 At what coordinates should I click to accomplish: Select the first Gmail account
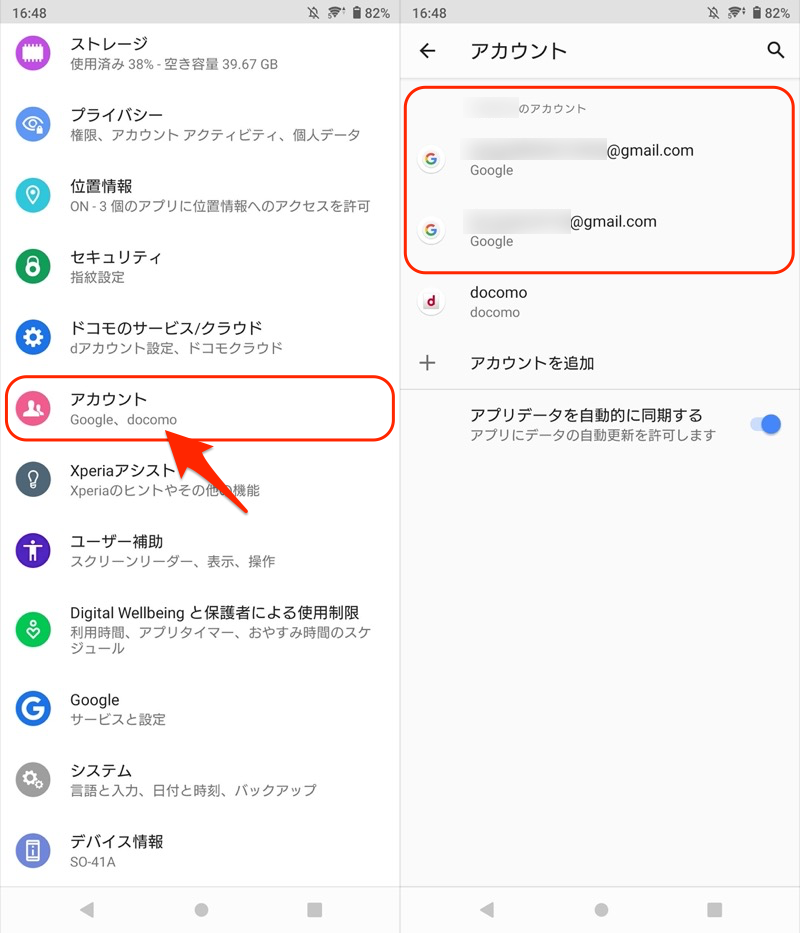coord(600,159)
